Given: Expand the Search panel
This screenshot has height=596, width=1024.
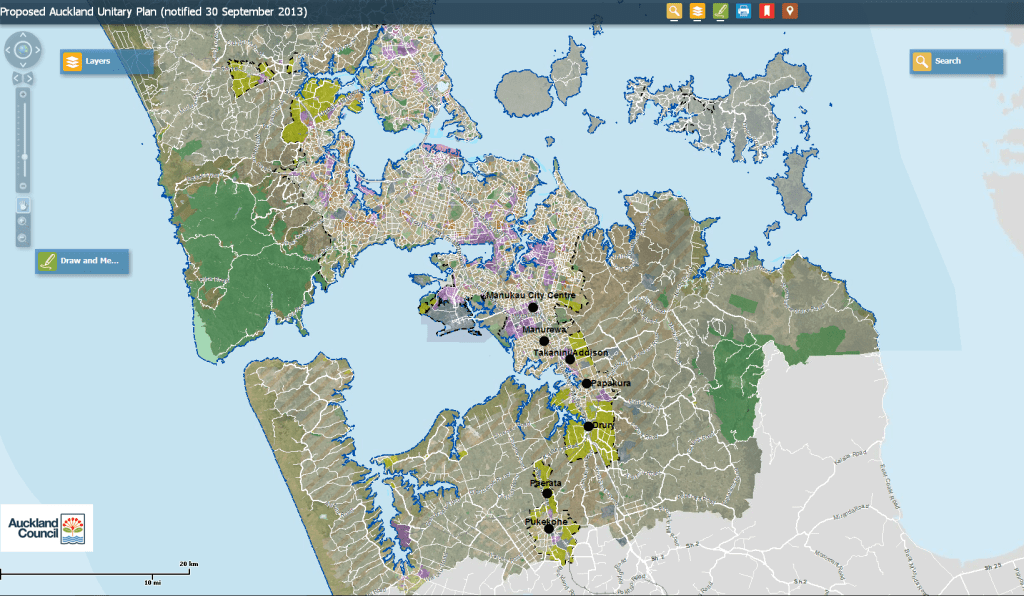Looking at the screenshot, I should (x=954, y=61).
